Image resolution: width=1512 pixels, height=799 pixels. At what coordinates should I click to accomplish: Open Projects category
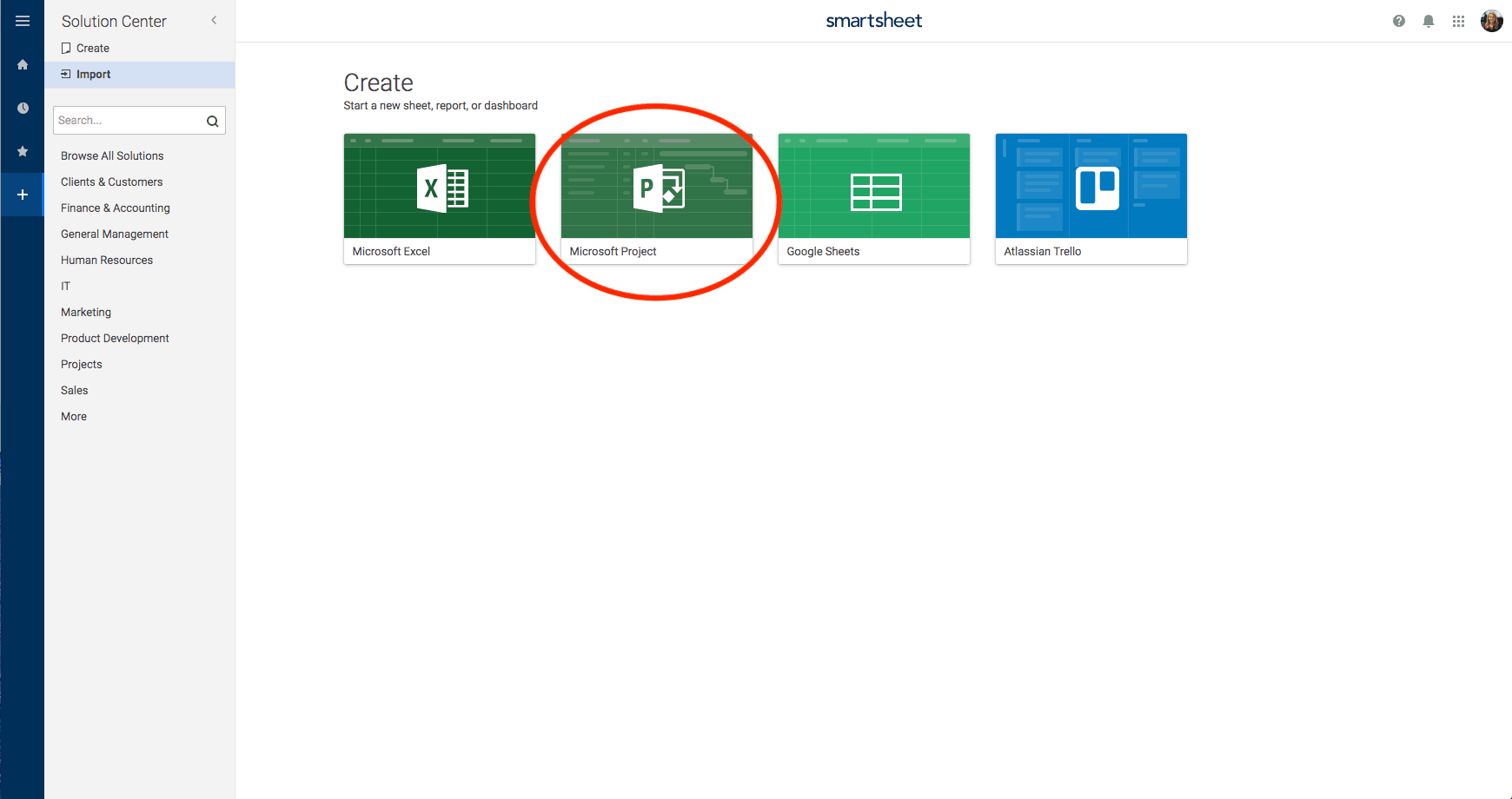click(82, 365)
